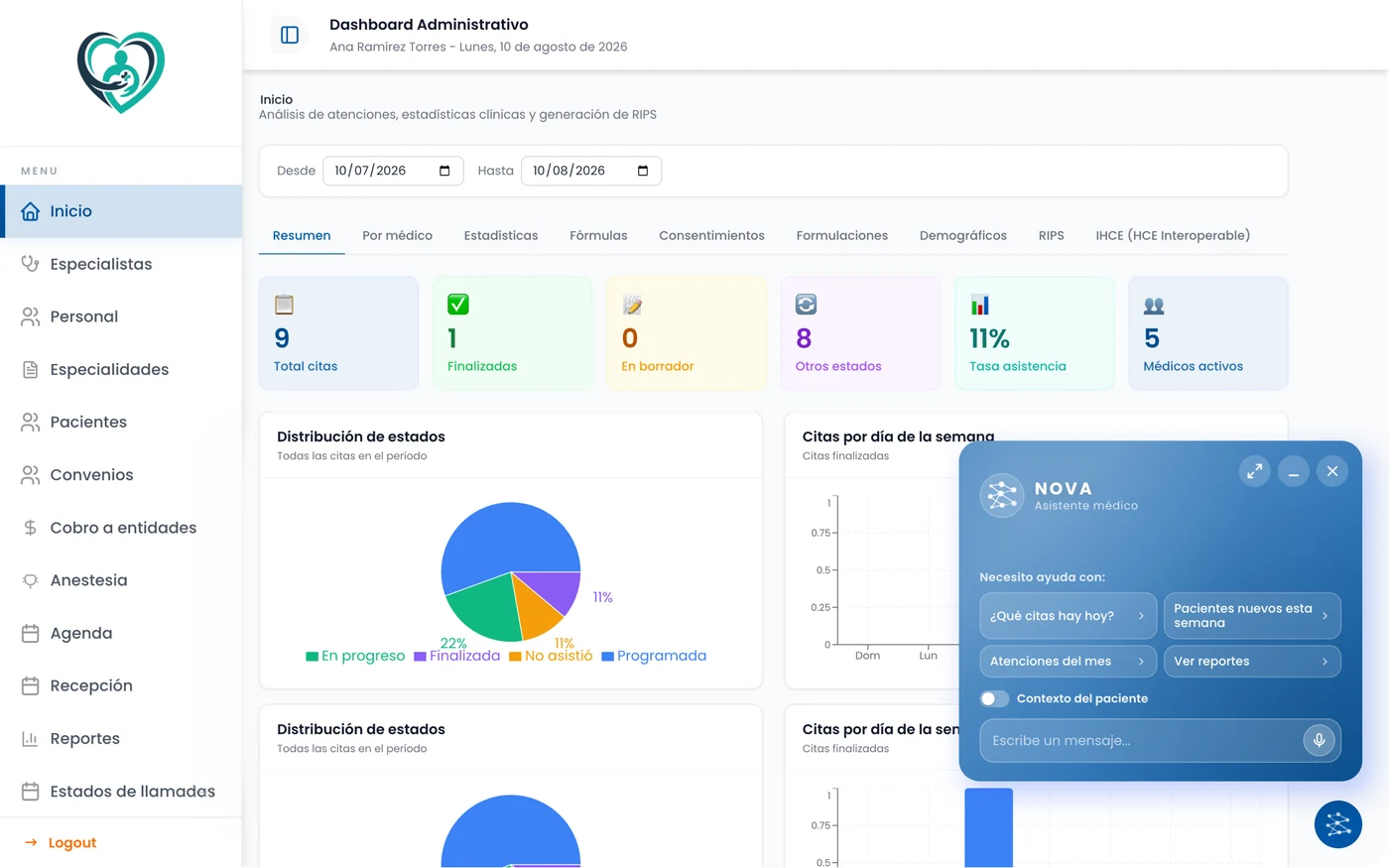1389x868 pixels.
Task: Click the Recepción calendar icon
Action: (x=31, y=685)
